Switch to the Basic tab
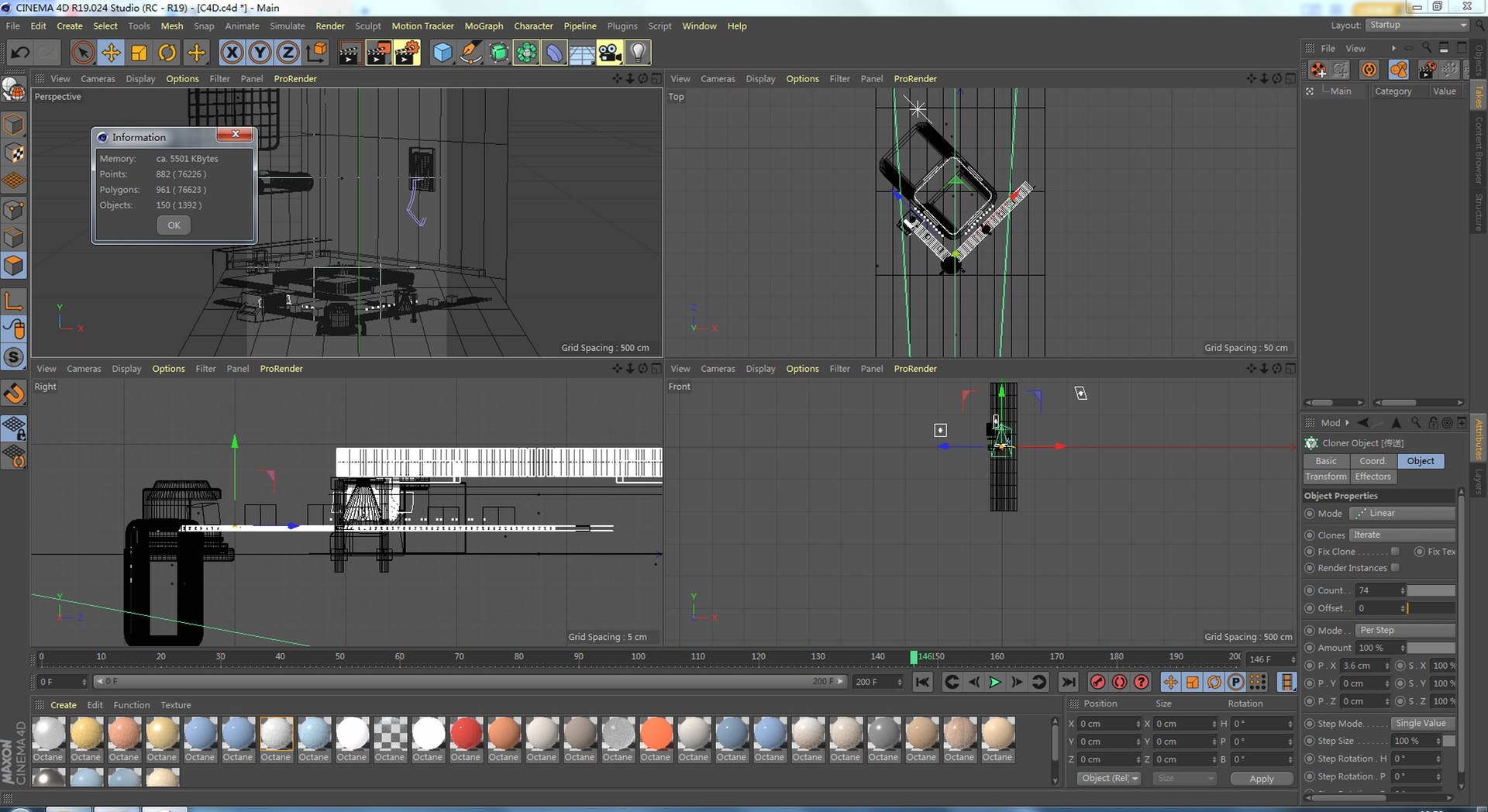The height and width of the screenshot is (812, 1488). [x=1326, y=460]
